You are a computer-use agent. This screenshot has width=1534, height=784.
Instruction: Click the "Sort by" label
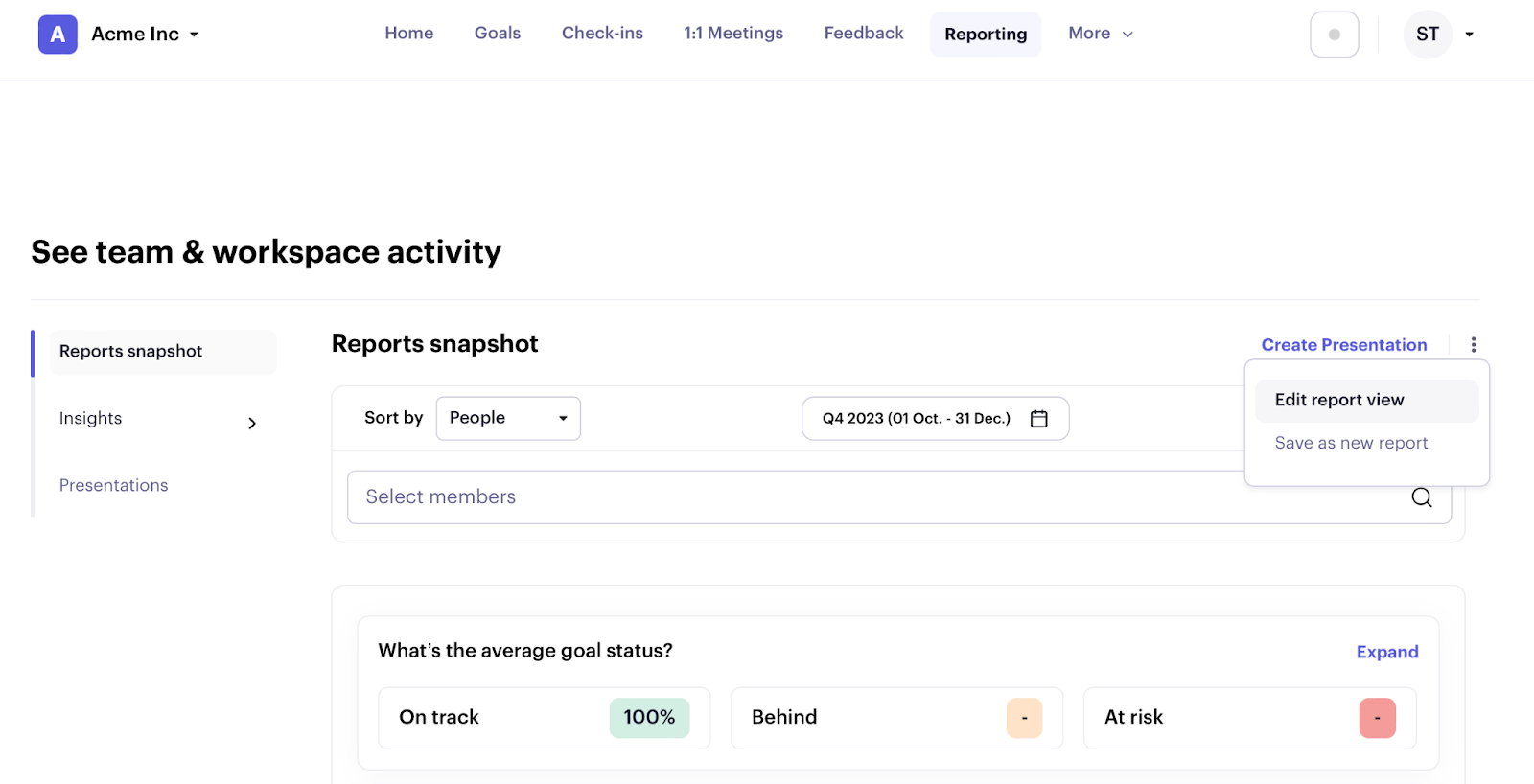coord(393,418)
